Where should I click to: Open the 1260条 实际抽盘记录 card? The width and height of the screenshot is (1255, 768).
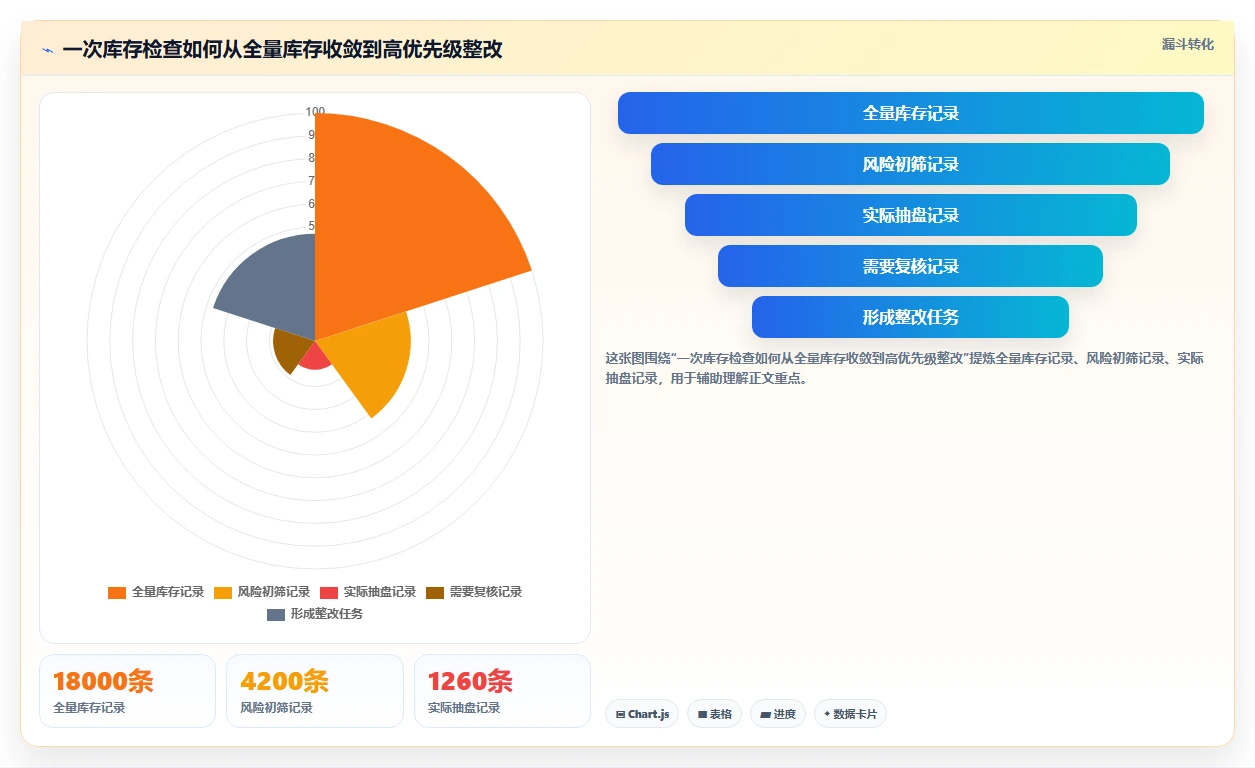tap(502, 691)
